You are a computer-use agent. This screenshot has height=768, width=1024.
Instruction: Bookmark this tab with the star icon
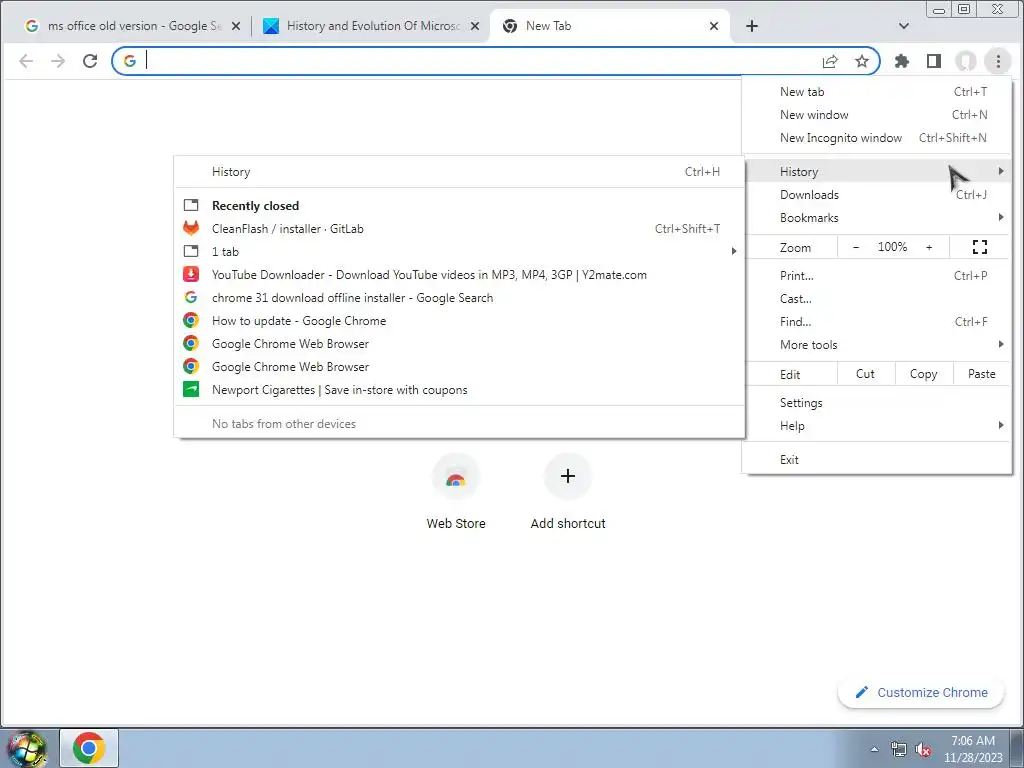point(862,61)
